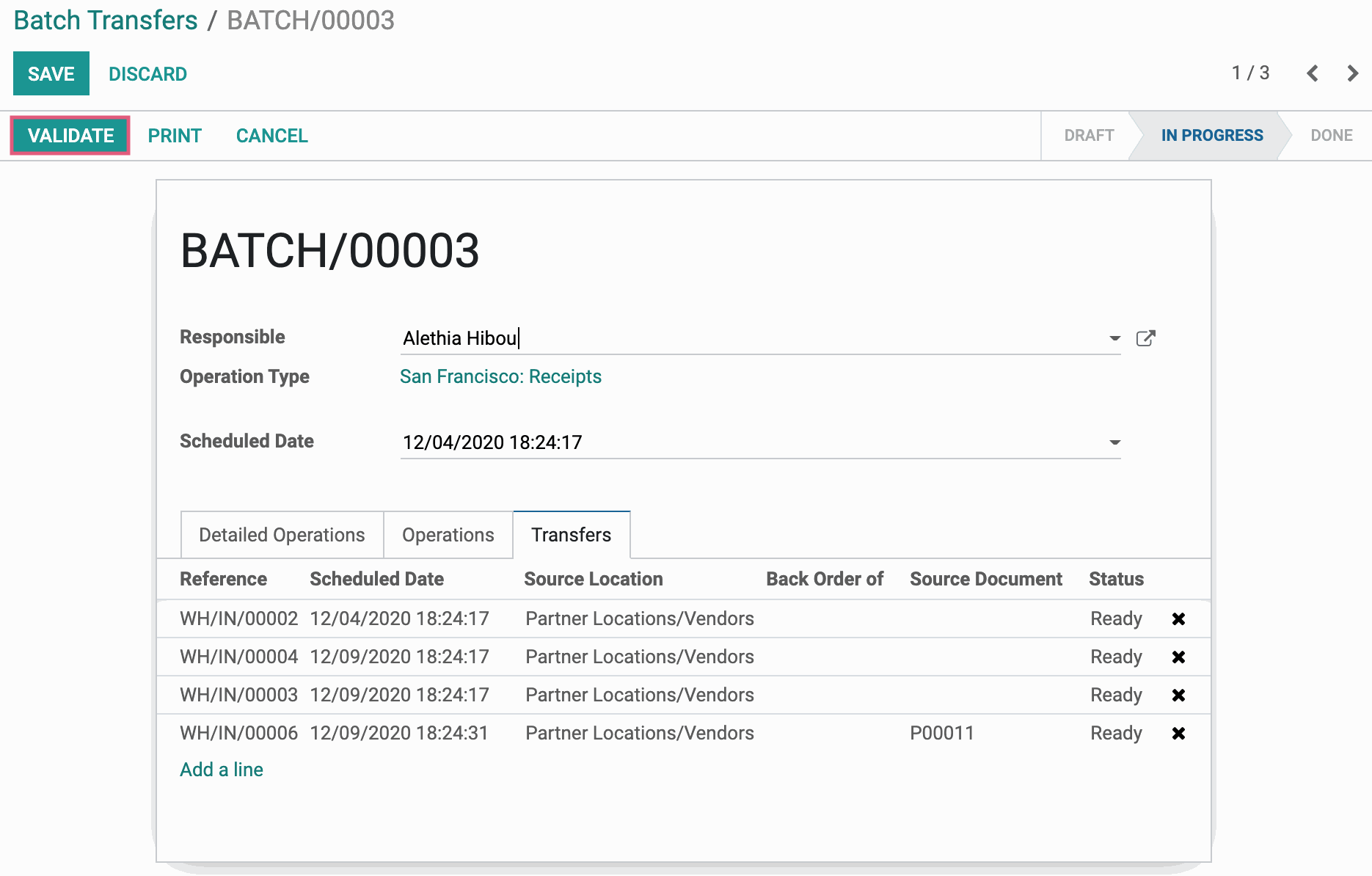Select the Draft status stage
Image resolution: width=1372 pixels, height=876 pixels.
1089,136
